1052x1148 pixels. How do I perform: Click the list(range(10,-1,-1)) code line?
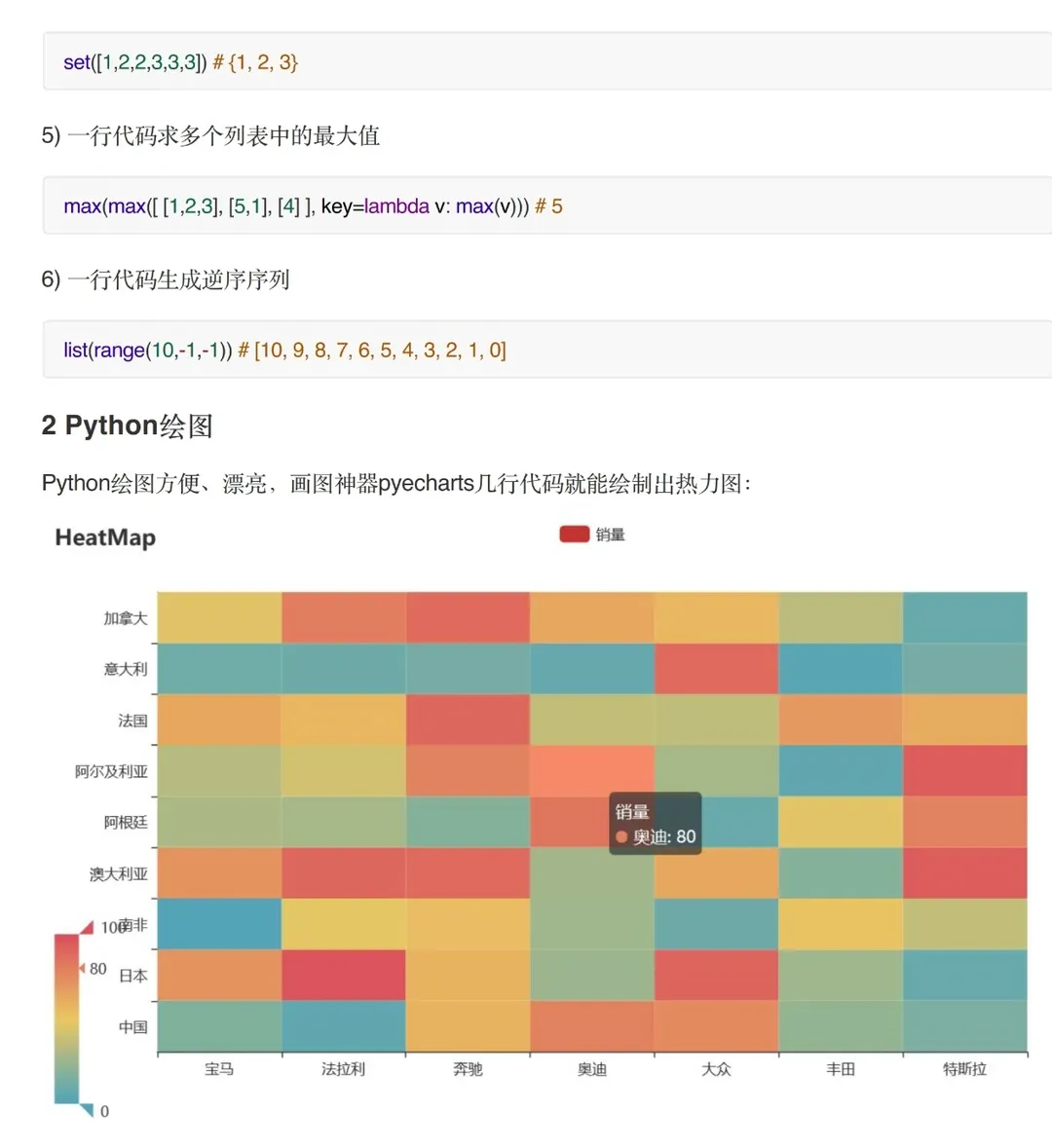click(x=284, y=350)
